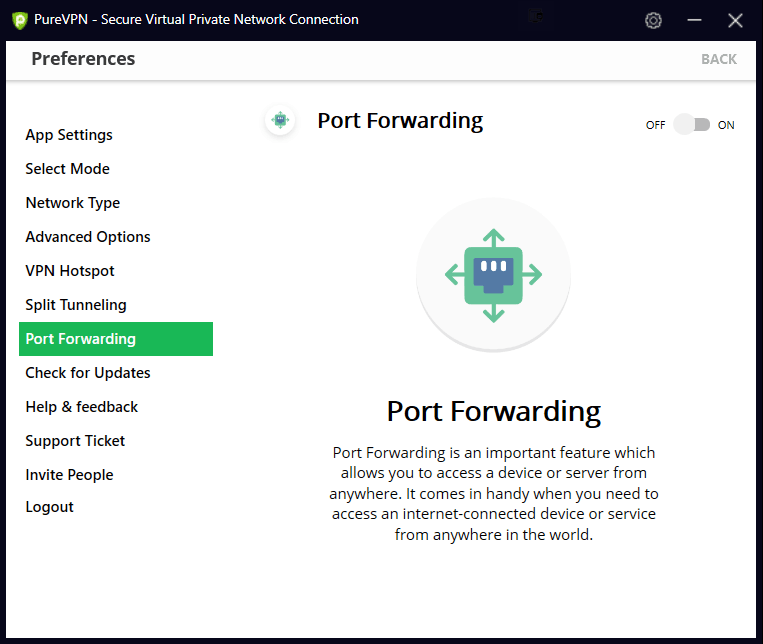Go to Select Mode preferences

click(x=67, y=169)
